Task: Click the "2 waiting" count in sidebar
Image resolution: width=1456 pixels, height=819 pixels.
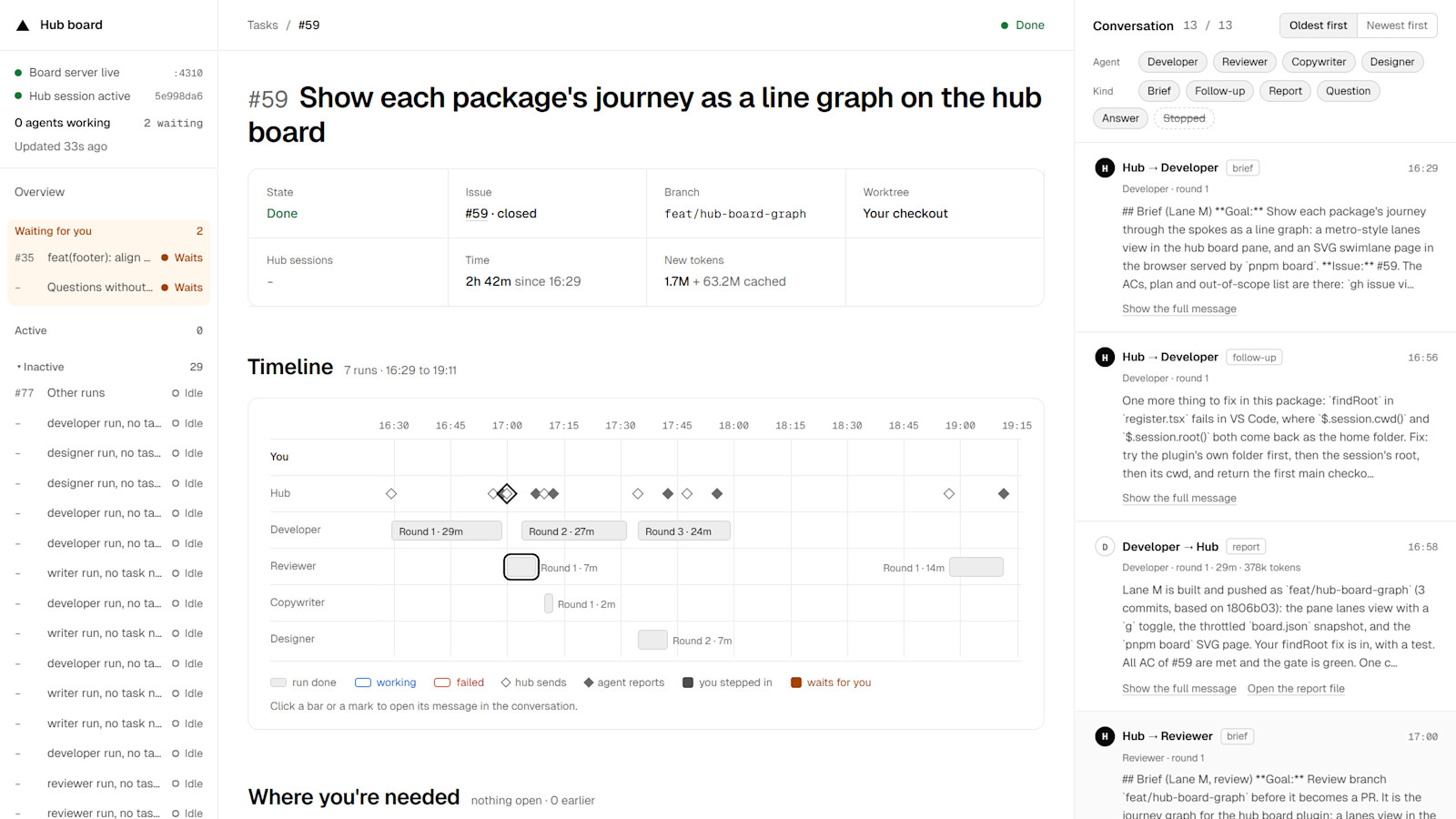Action: point(173,123)
